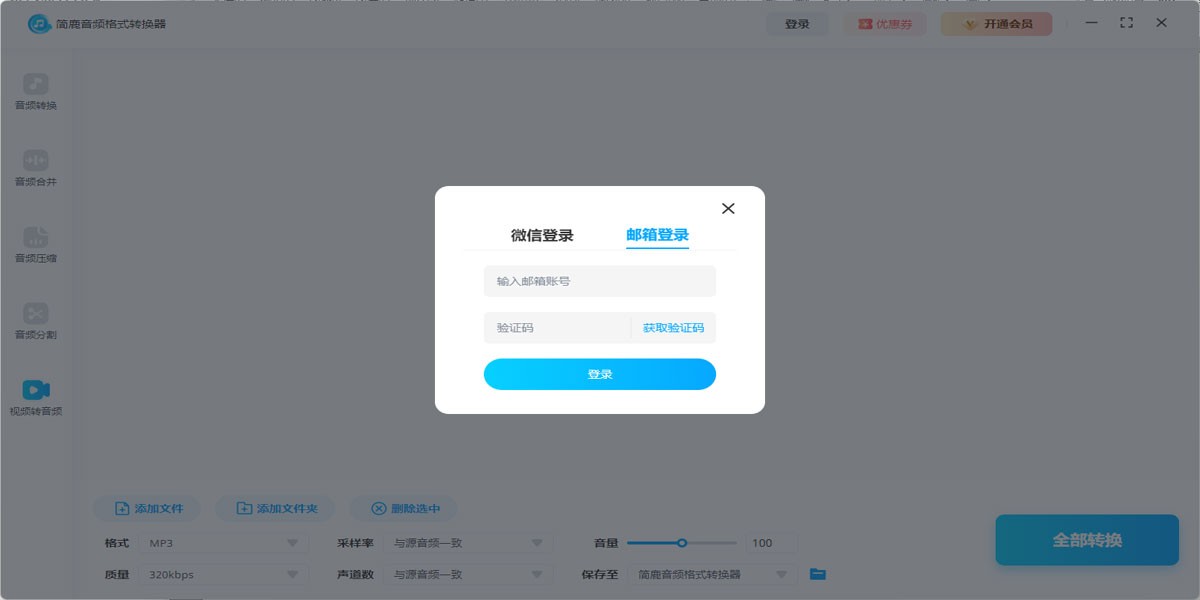Switch to the 微信登录 tab
The width and height of the screenshot is (1200, 600).
(542, 234)
